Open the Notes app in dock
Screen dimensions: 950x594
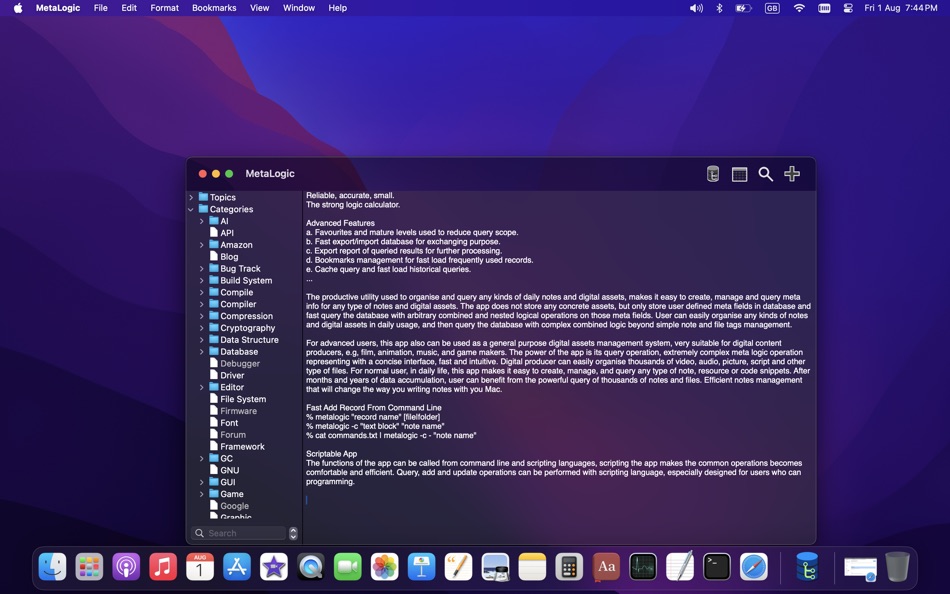(533, 567)
